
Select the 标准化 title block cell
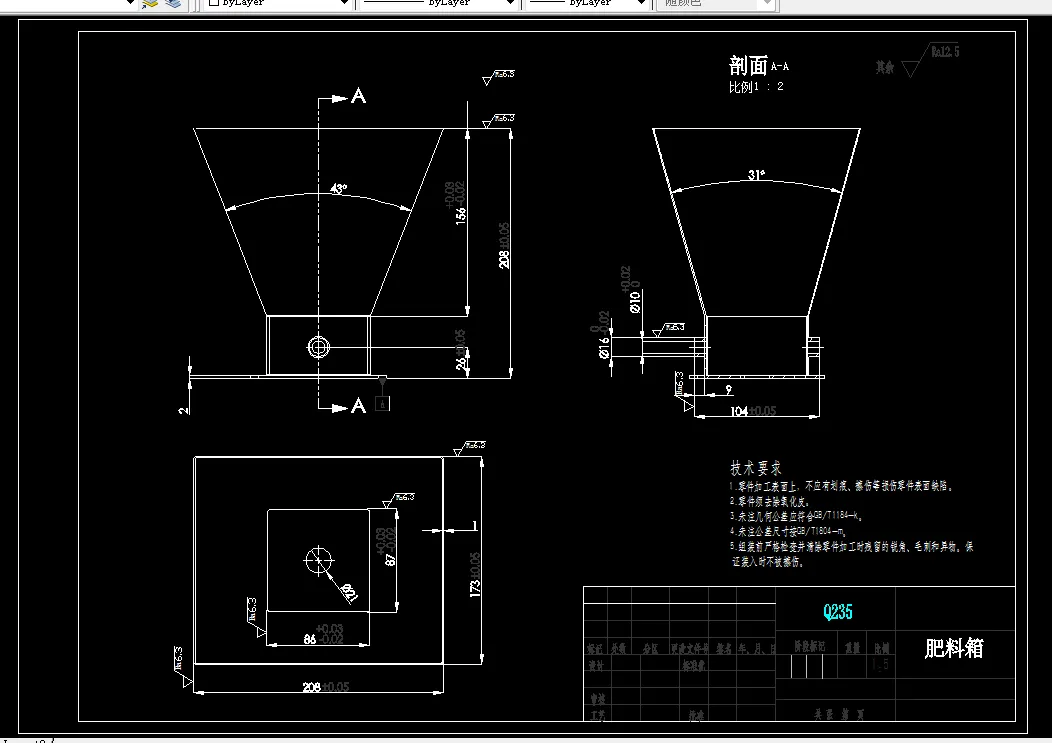pyautogui.click(x=694, y=664)
